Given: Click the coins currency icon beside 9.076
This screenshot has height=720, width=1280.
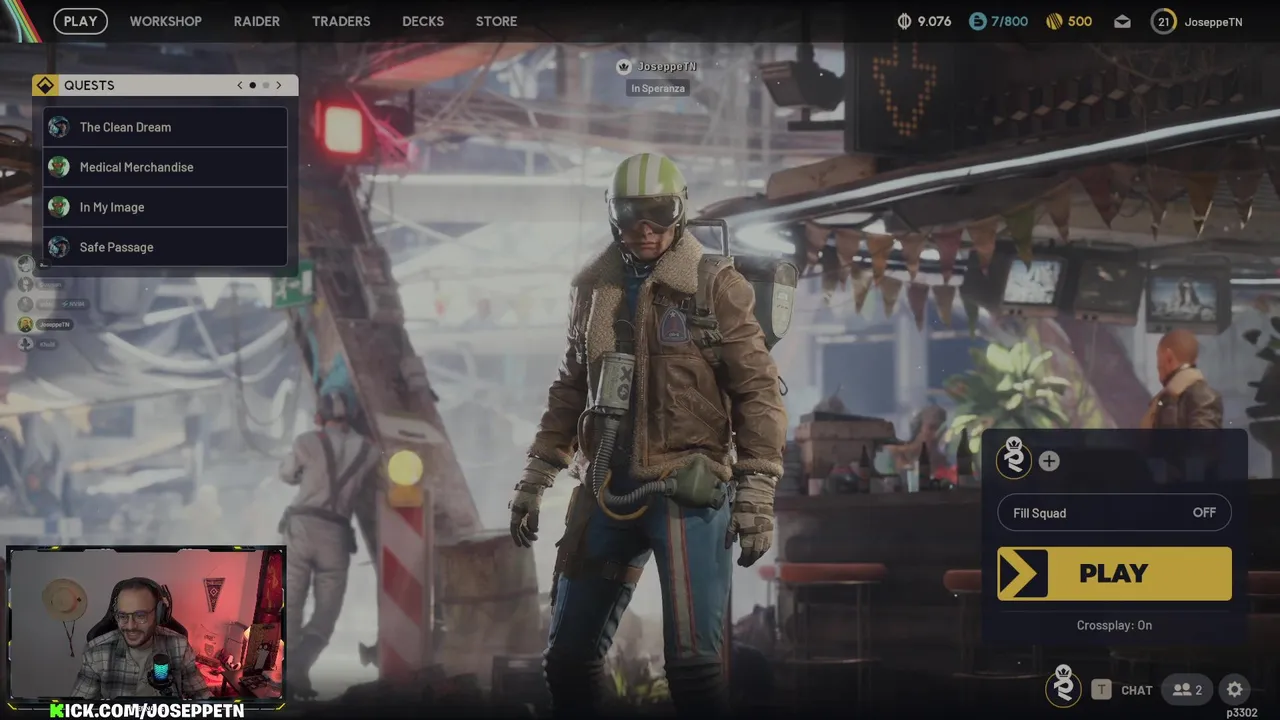Looking at the screenshot, I should 905,21.
